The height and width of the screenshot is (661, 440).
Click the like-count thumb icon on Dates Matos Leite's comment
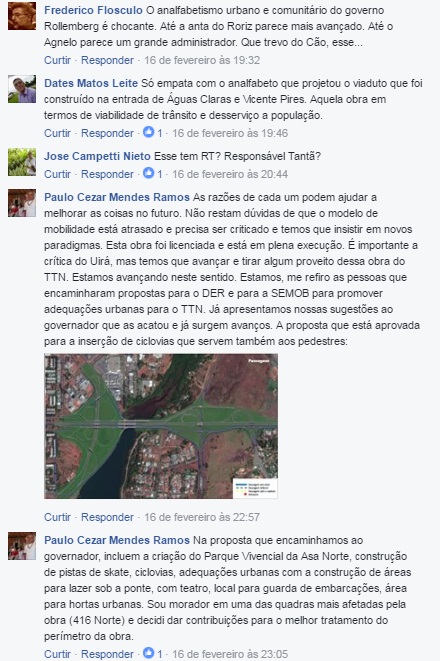coord(148,132)
